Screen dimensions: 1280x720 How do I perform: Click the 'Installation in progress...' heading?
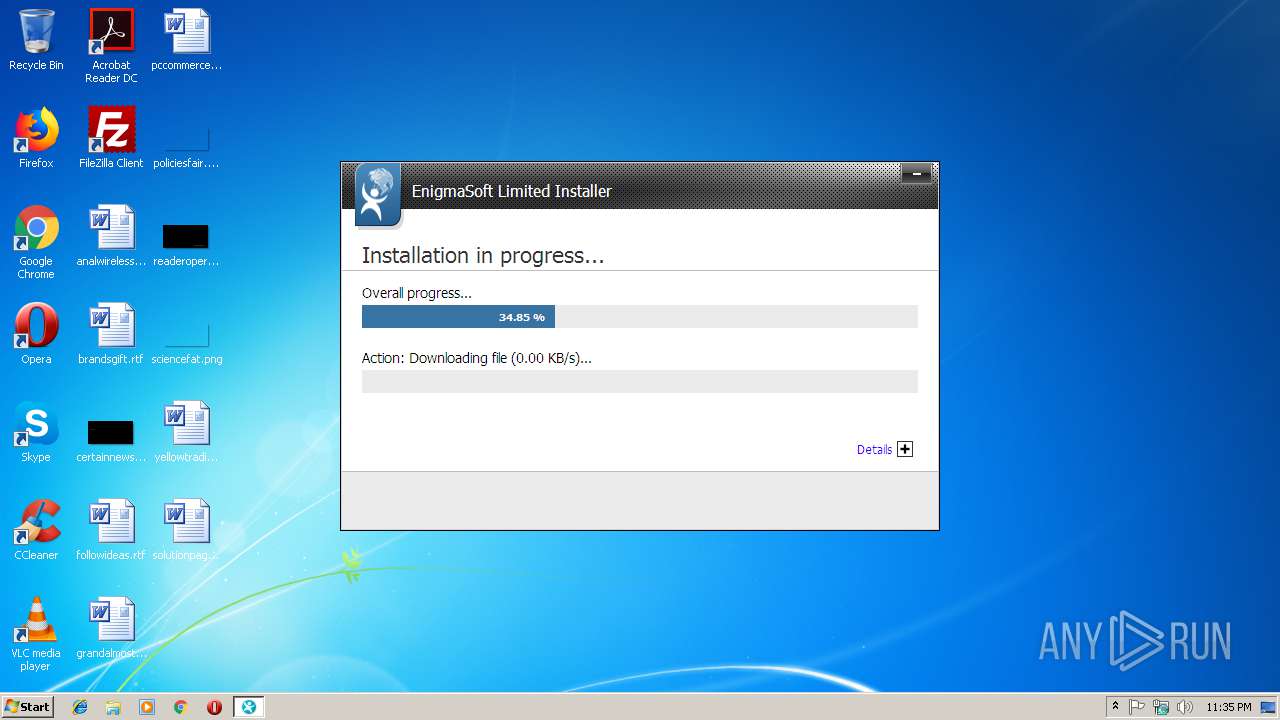(x=483, y=256)
